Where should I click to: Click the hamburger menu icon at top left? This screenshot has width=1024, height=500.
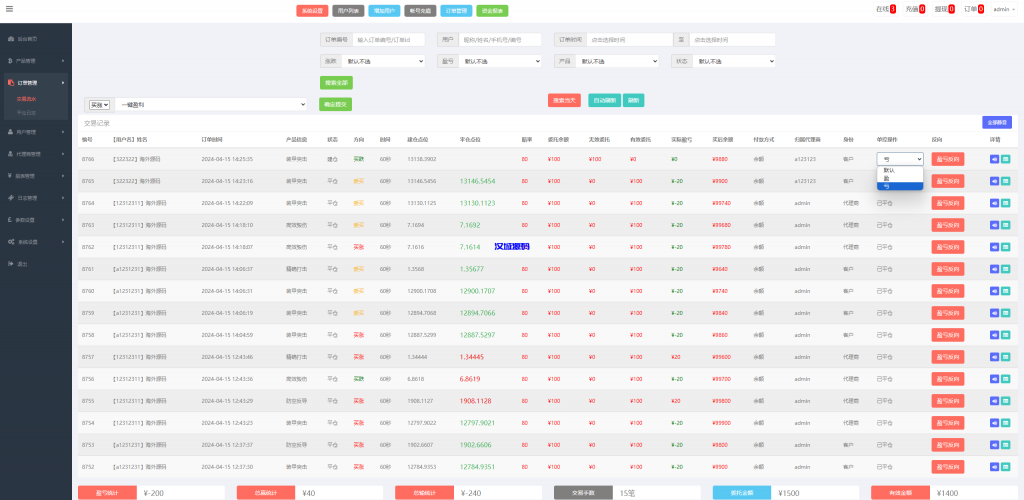[x=7, y=9]
